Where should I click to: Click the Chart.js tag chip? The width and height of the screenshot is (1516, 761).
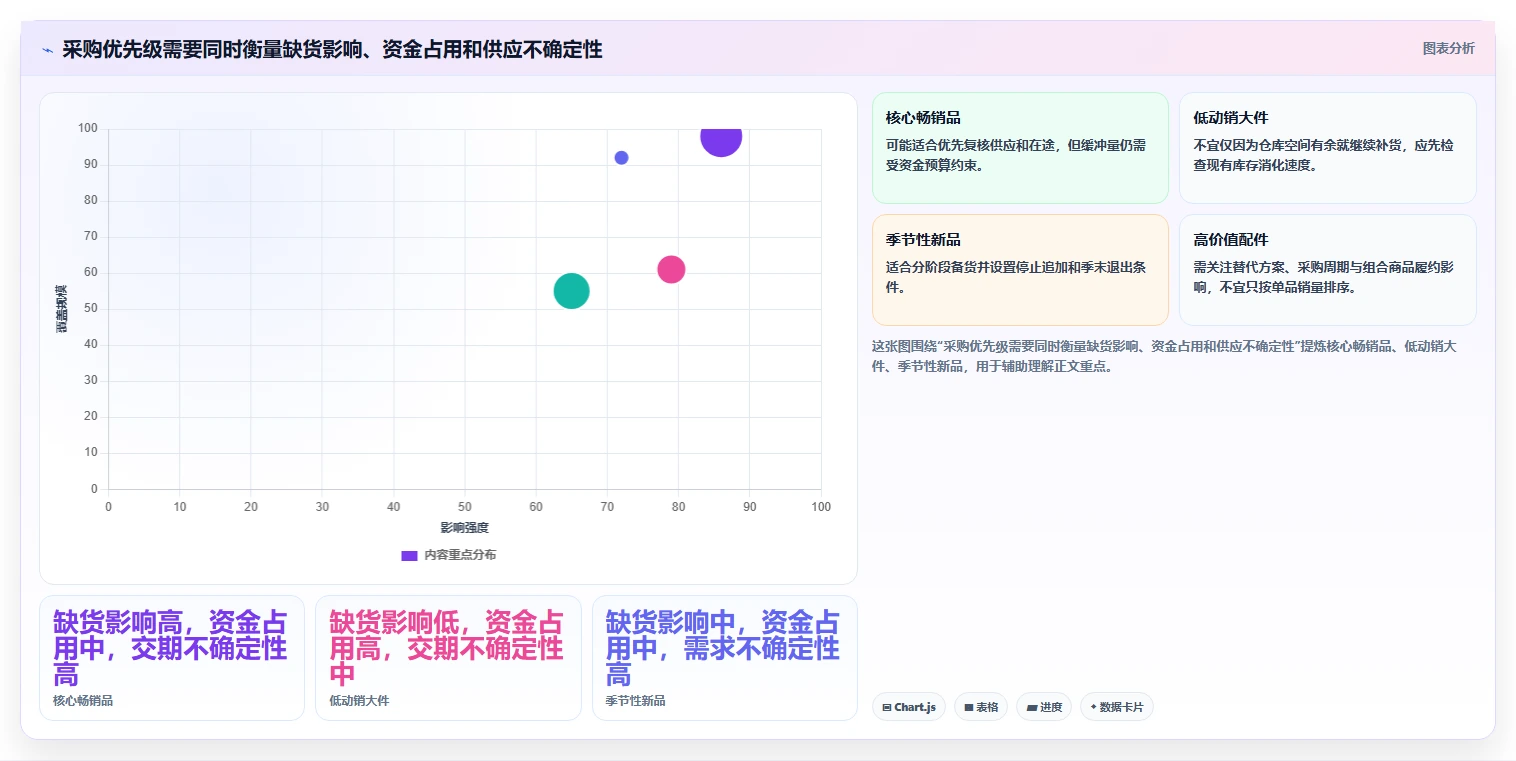(x=908, y=707)
